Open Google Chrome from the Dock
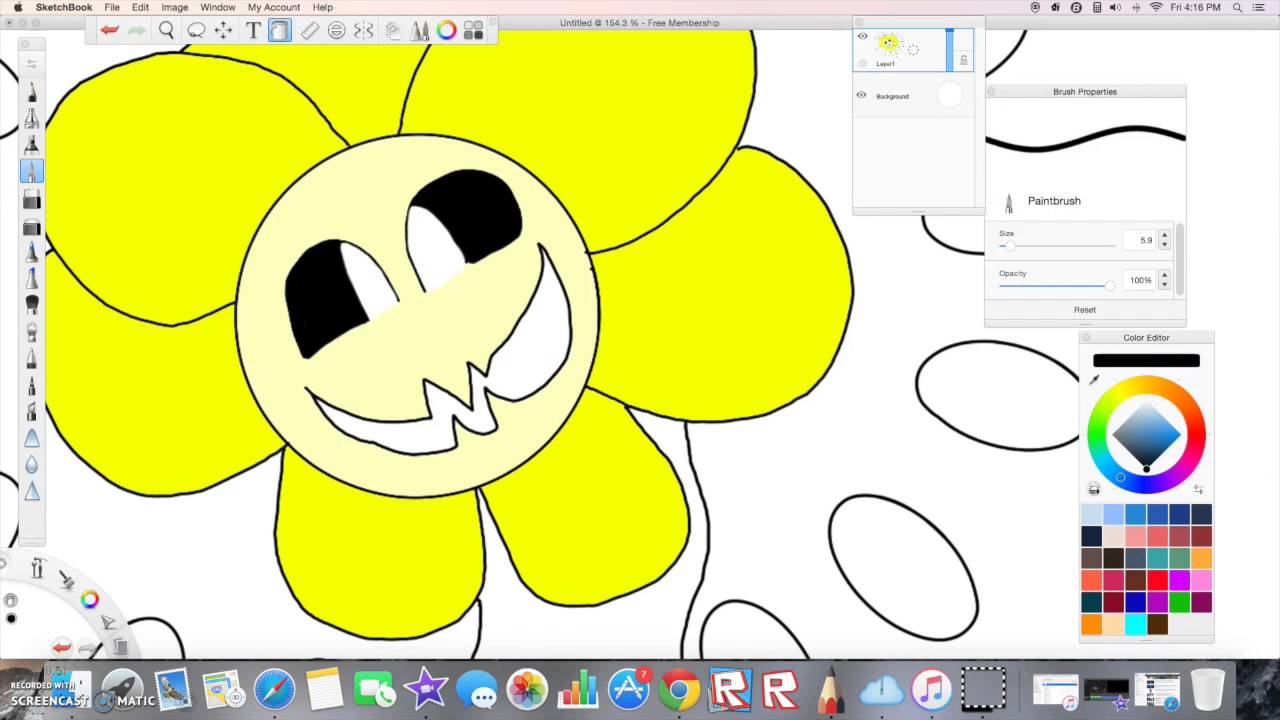The height and width of the screenshot is (720, 1280). point(679,690)
